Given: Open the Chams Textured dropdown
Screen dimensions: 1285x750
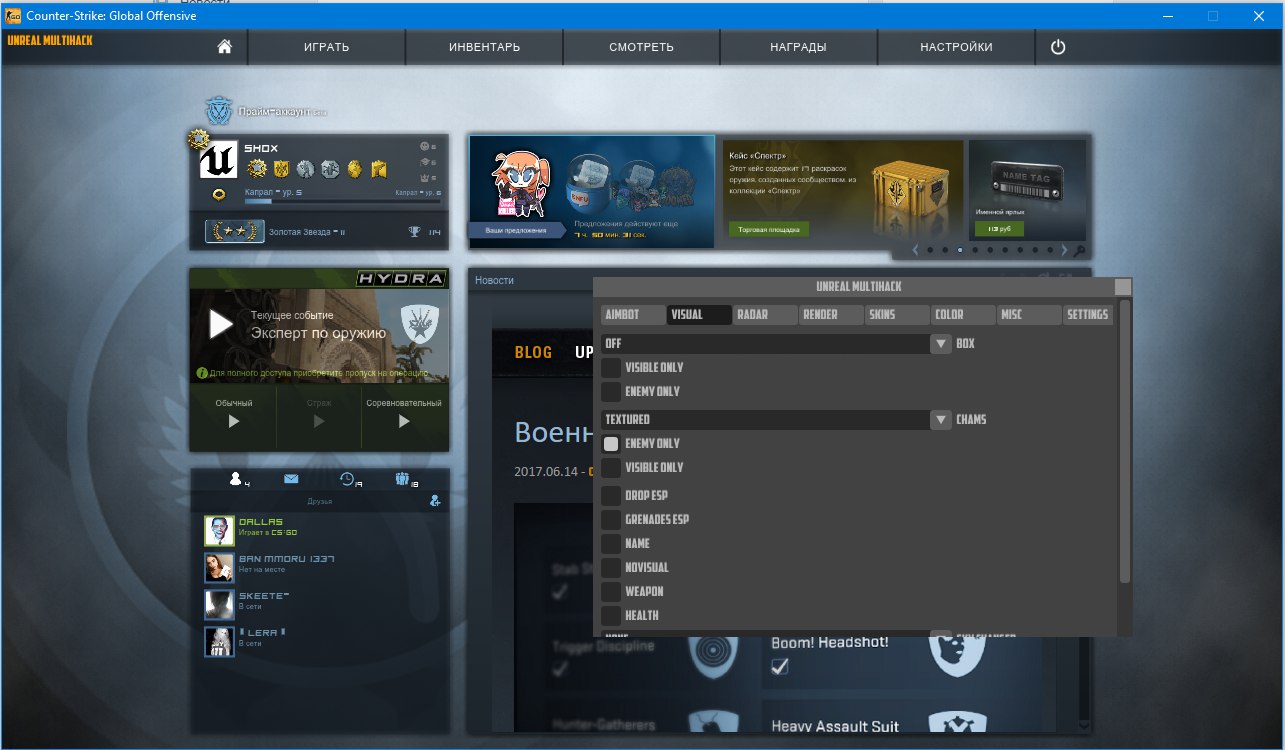Looking at the screenshot, I should click(x=940, y=420).
